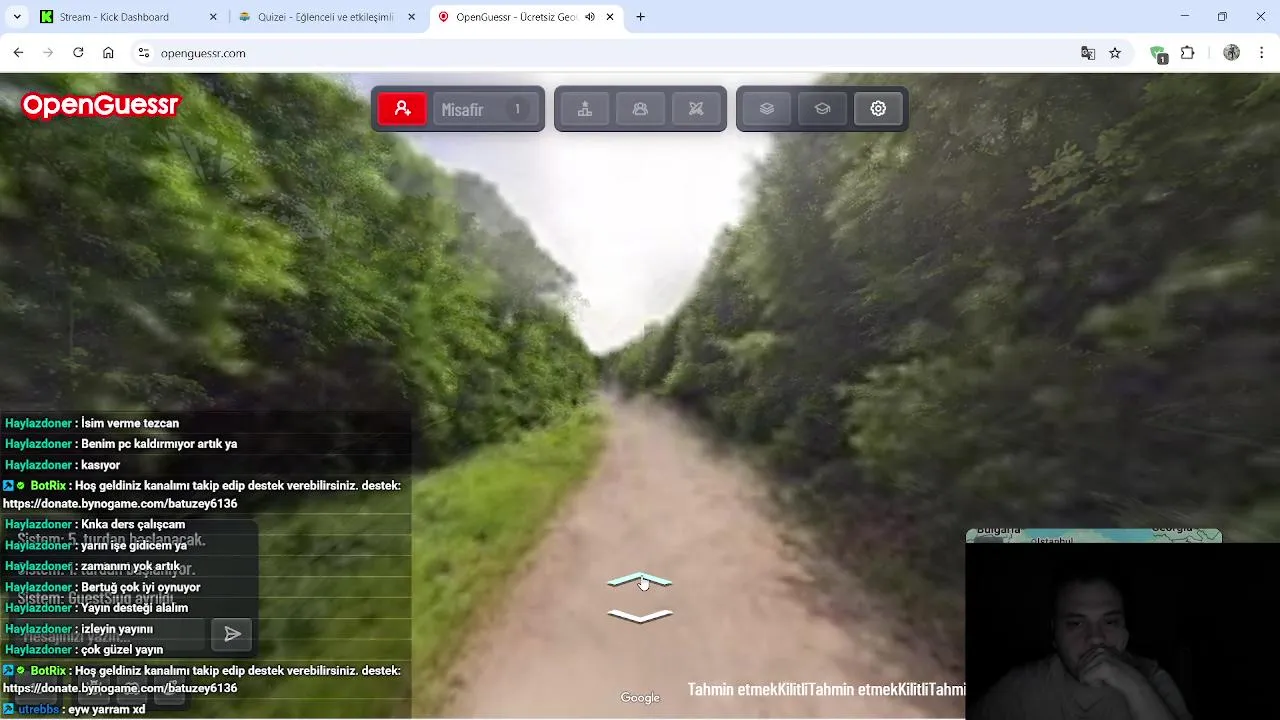Viewport: 1280px width, 720px height.
Task: Open OpenGuessr settings gear
Action: (x=878, y=109)
